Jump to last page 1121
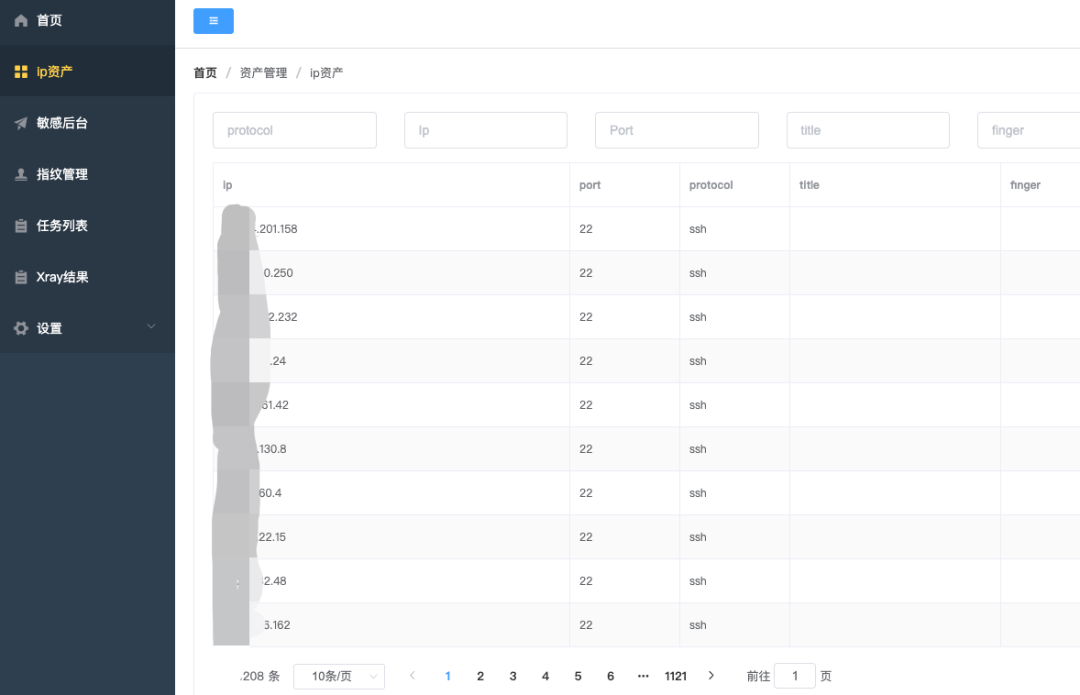Screen dimensions: 1080x695 point(676,676)
